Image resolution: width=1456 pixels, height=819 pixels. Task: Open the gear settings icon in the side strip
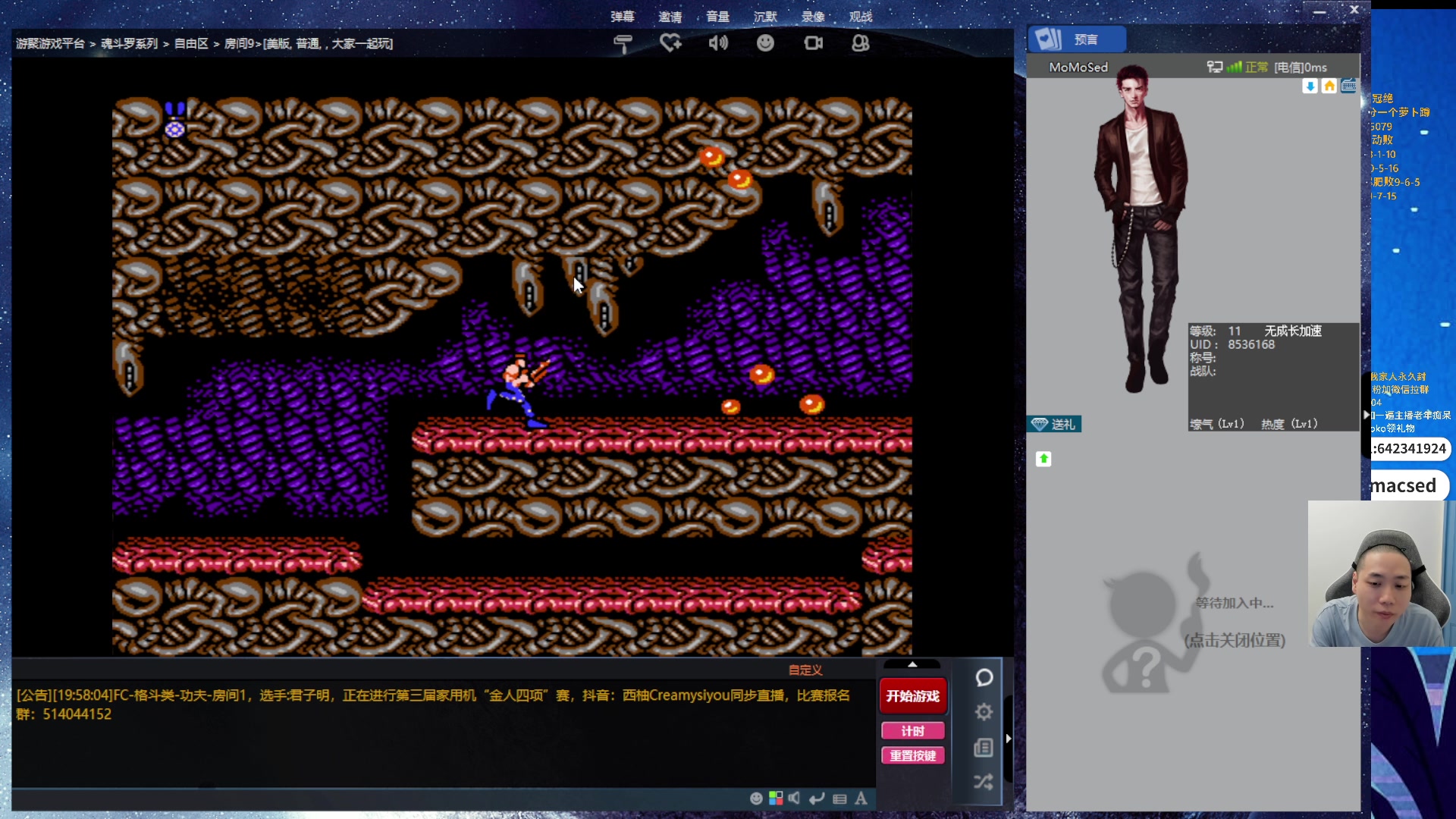pyautogui.click(x=984, y=712)
